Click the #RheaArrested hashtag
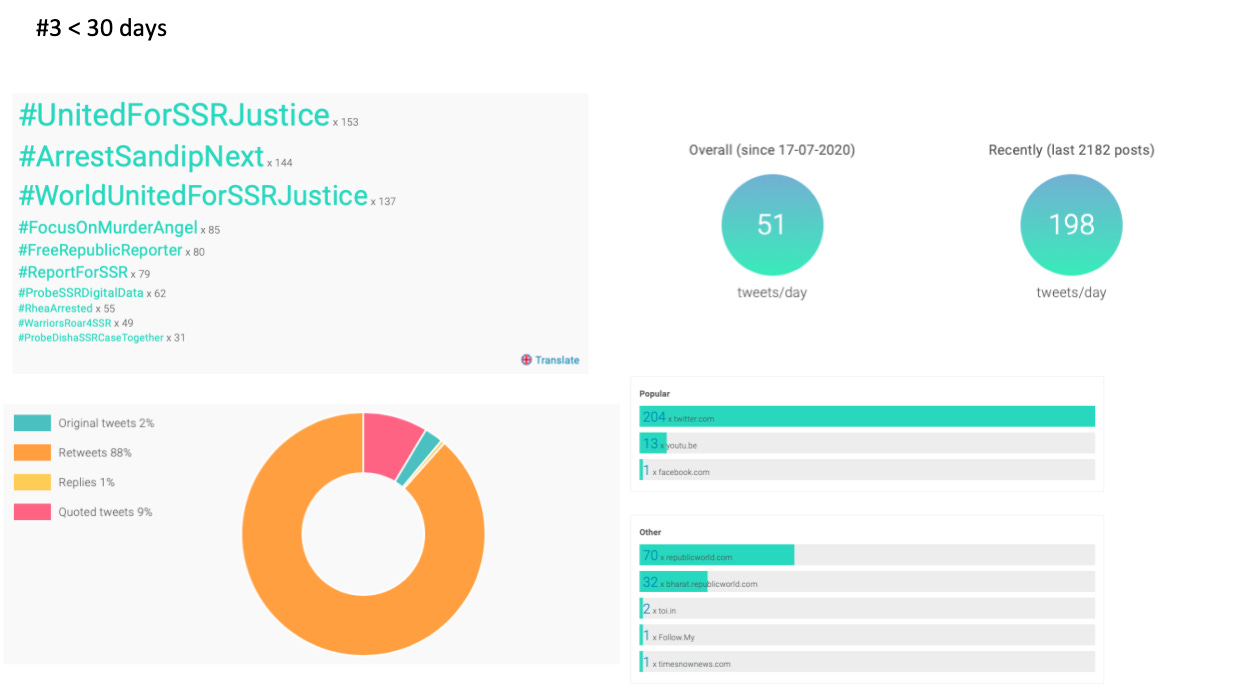The height and width of the screenshot is (696, 1253). click(x=55, y=309)
